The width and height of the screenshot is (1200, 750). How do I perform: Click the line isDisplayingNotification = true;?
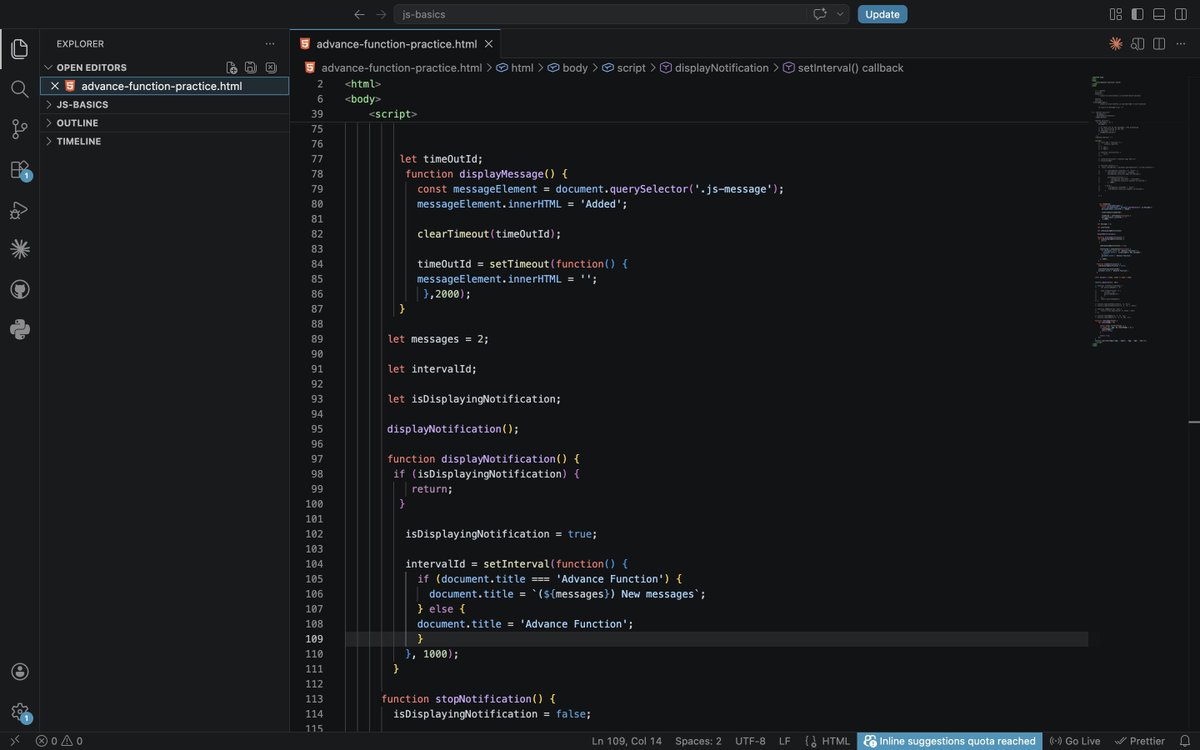tap(501, 534)
